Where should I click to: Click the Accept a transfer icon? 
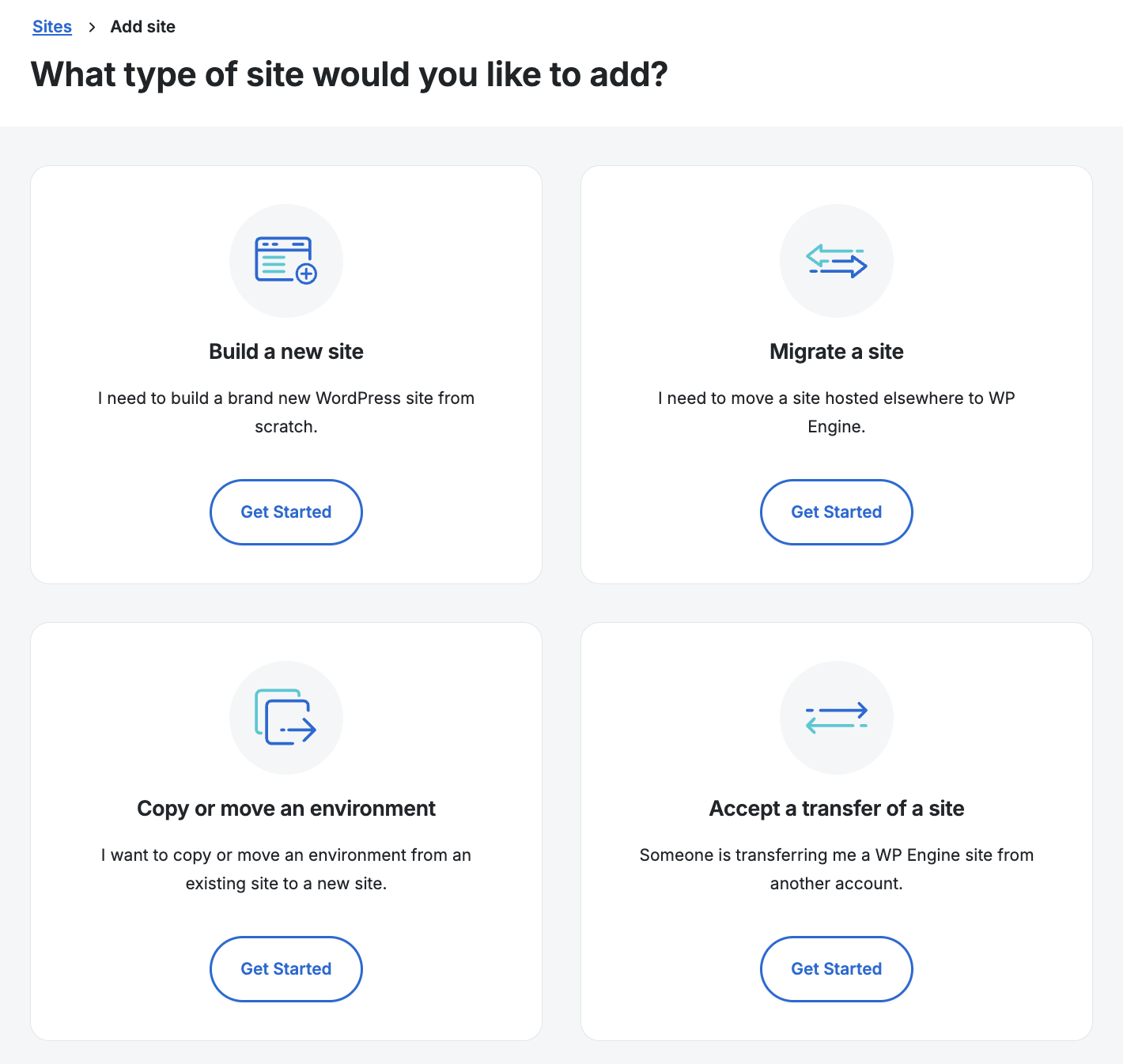point(836,717)
